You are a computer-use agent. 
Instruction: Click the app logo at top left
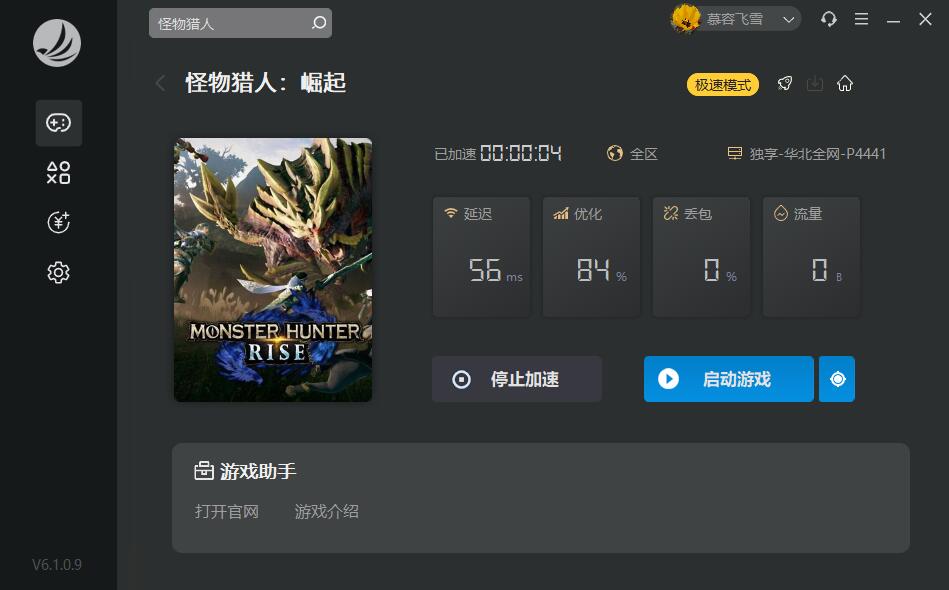(57, 43)
